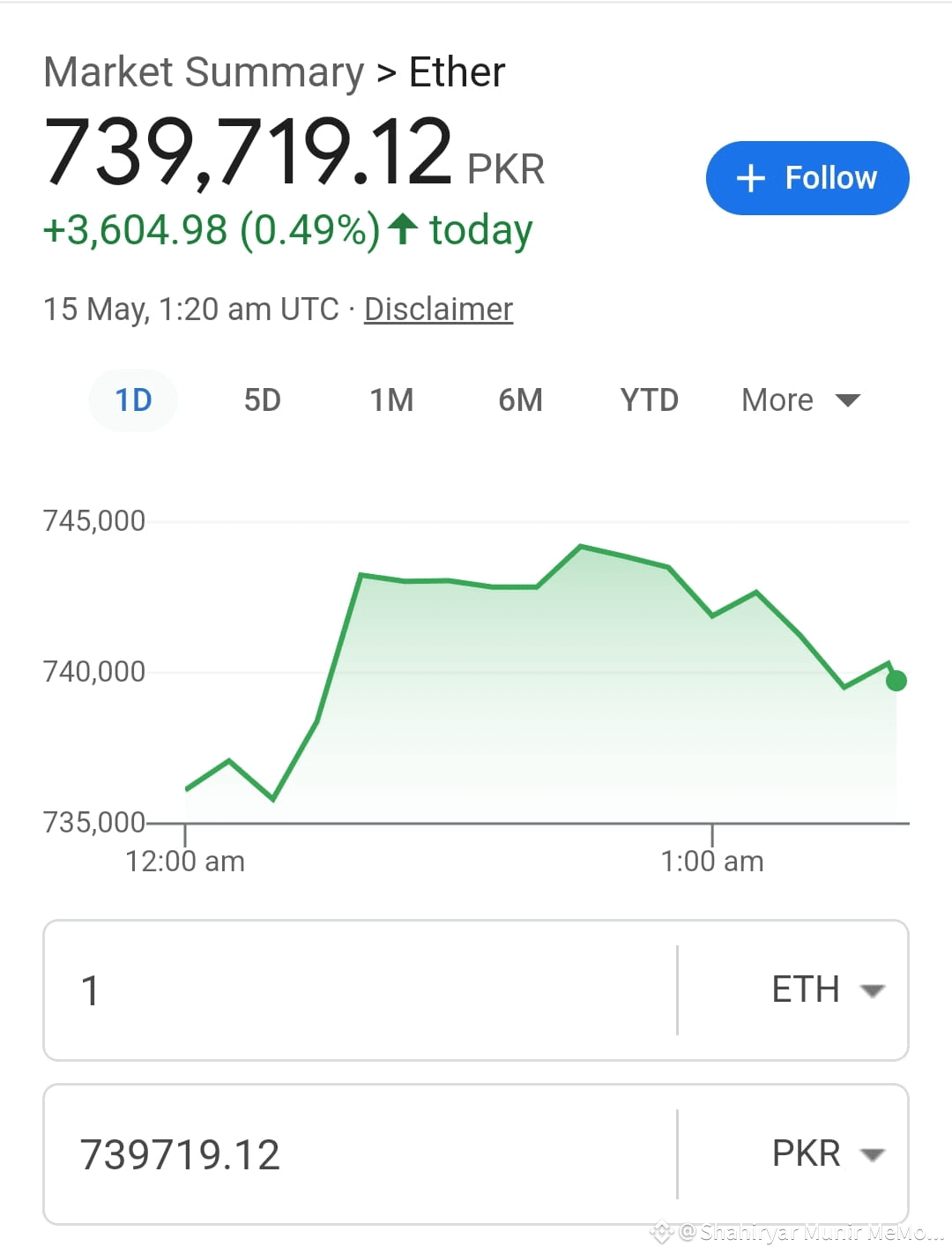Edit the ETH amount field showing 1
The width and height of the screenshot is (952, 1254).
click(x=360, y=990)
